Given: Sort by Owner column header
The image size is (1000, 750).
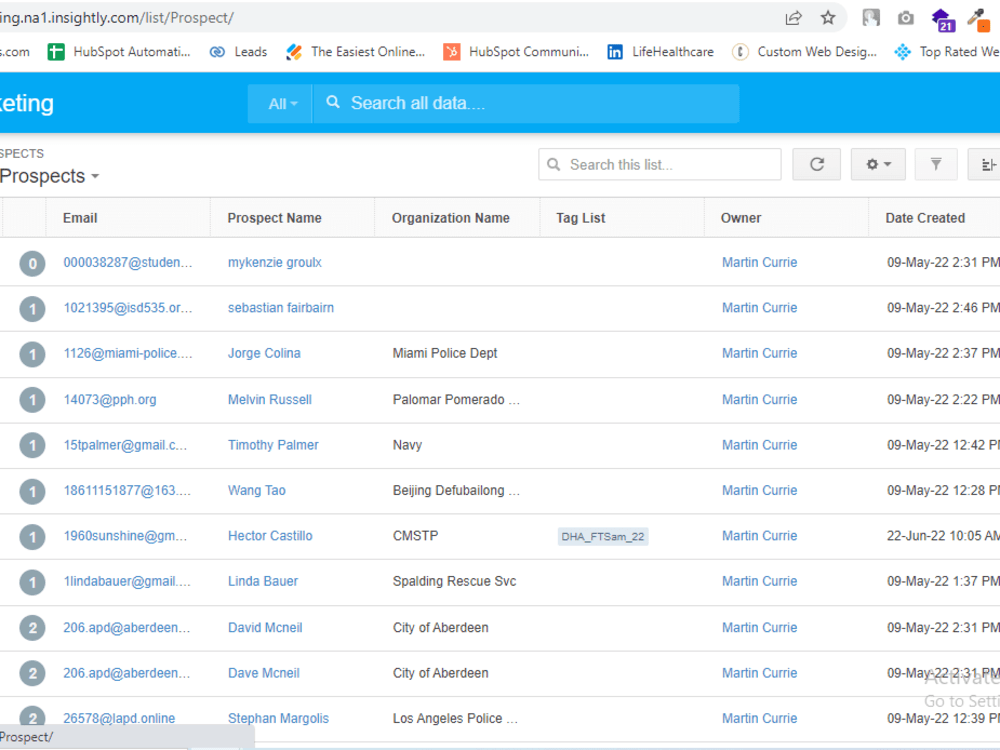Looking at the screenshot, I should pos(740,218).
